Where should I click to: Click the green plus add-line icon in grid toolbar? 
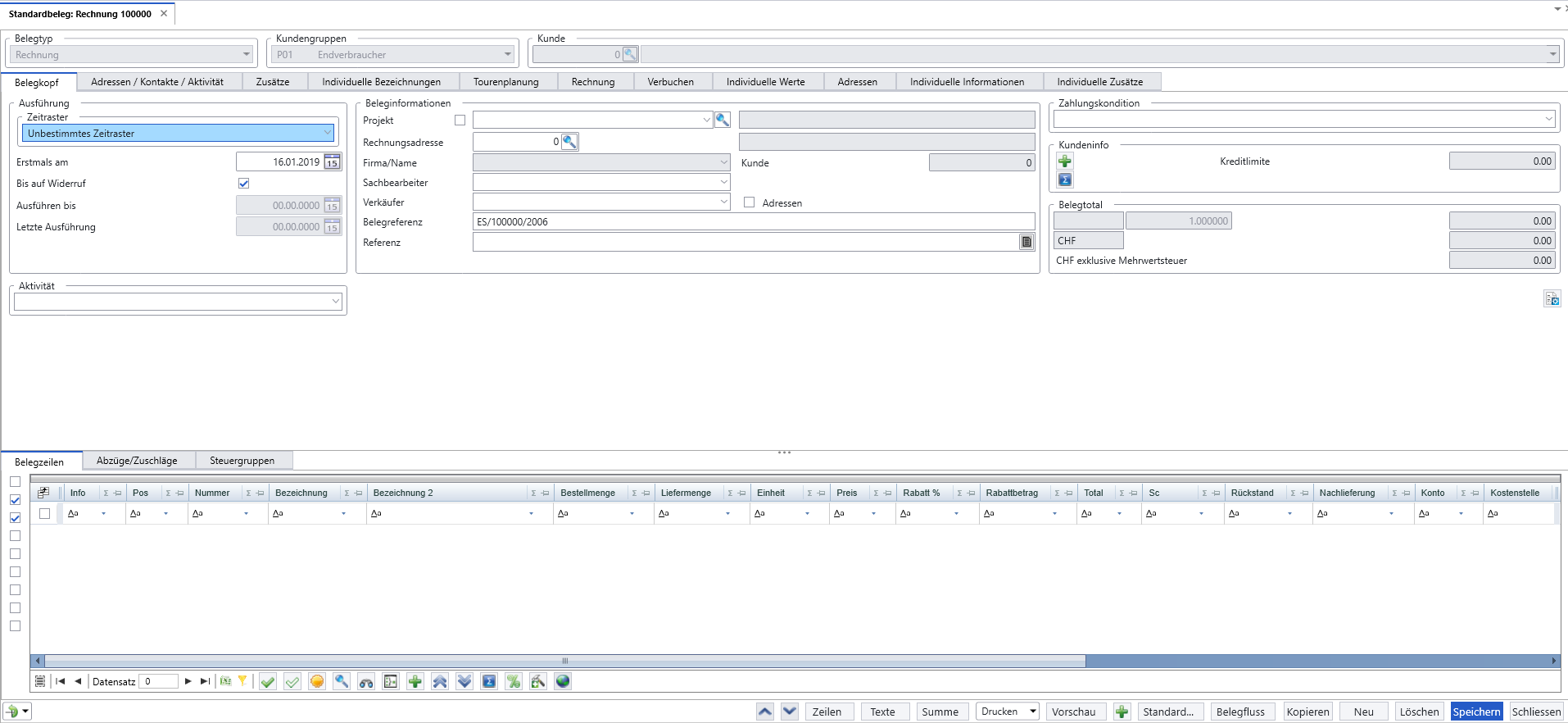point(415,681)
